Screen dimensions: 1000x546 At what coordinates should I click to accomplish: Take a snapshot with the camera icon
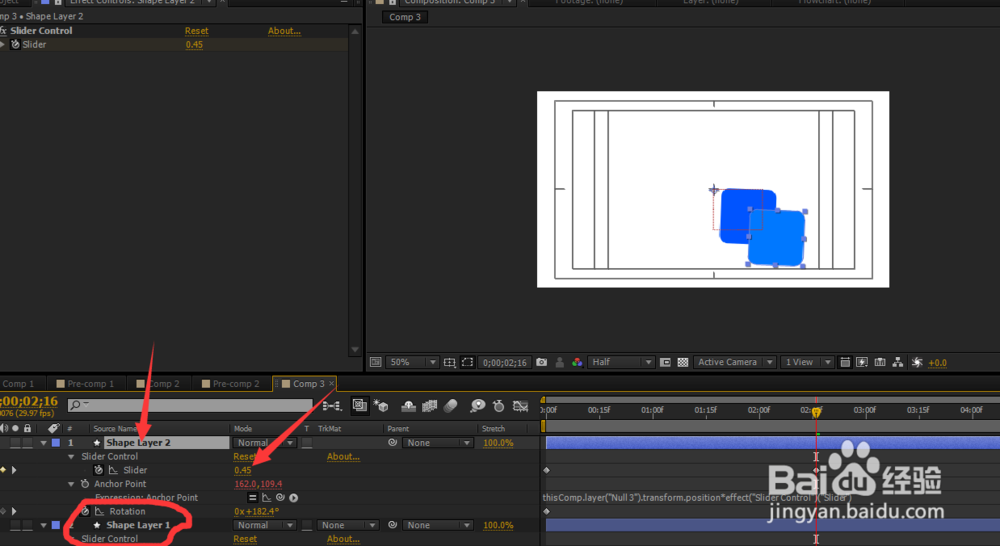tap(541, 362)
